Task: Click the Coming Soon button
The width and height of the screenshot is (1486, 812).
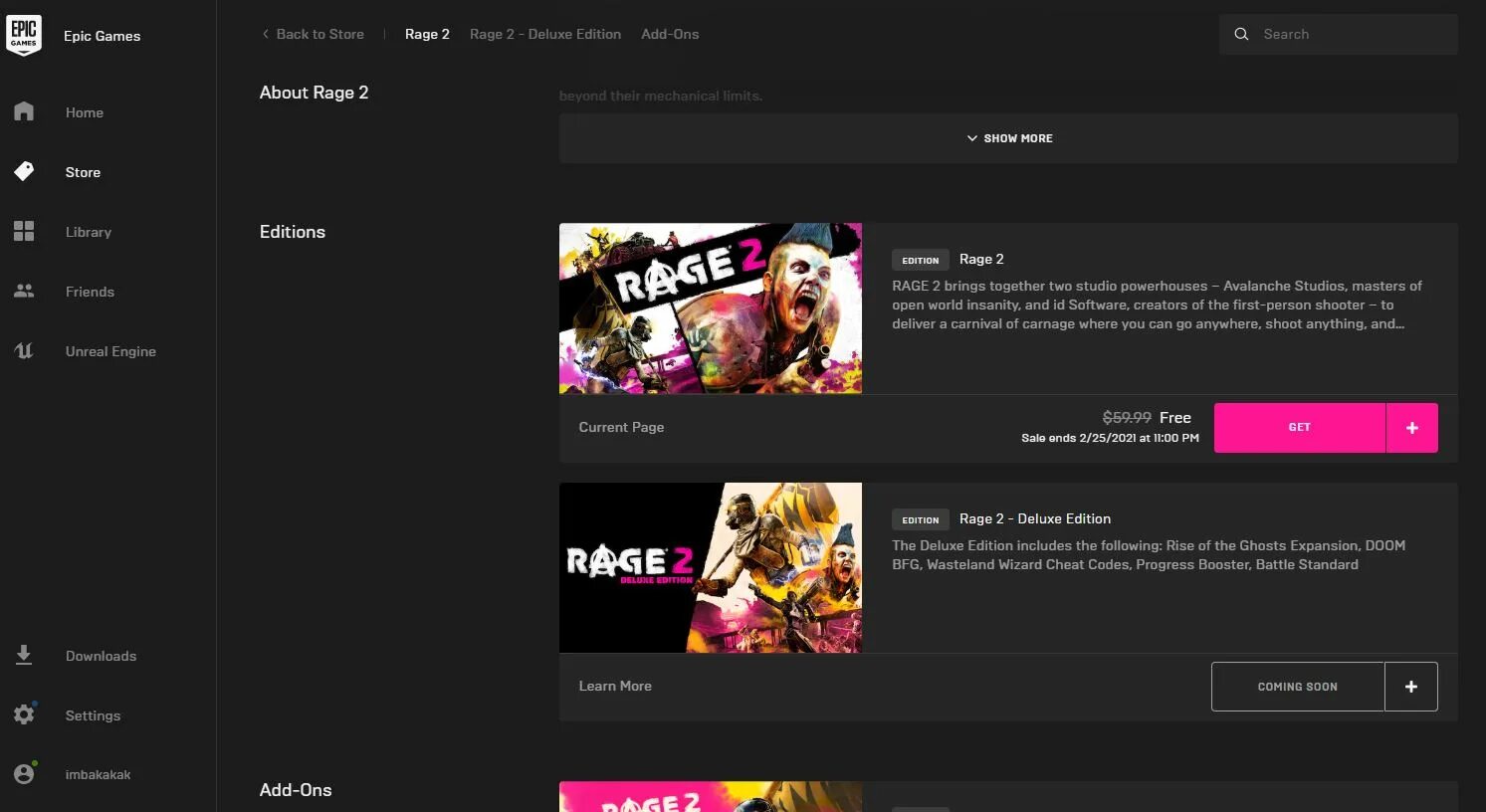Action: coord(1298,687)
